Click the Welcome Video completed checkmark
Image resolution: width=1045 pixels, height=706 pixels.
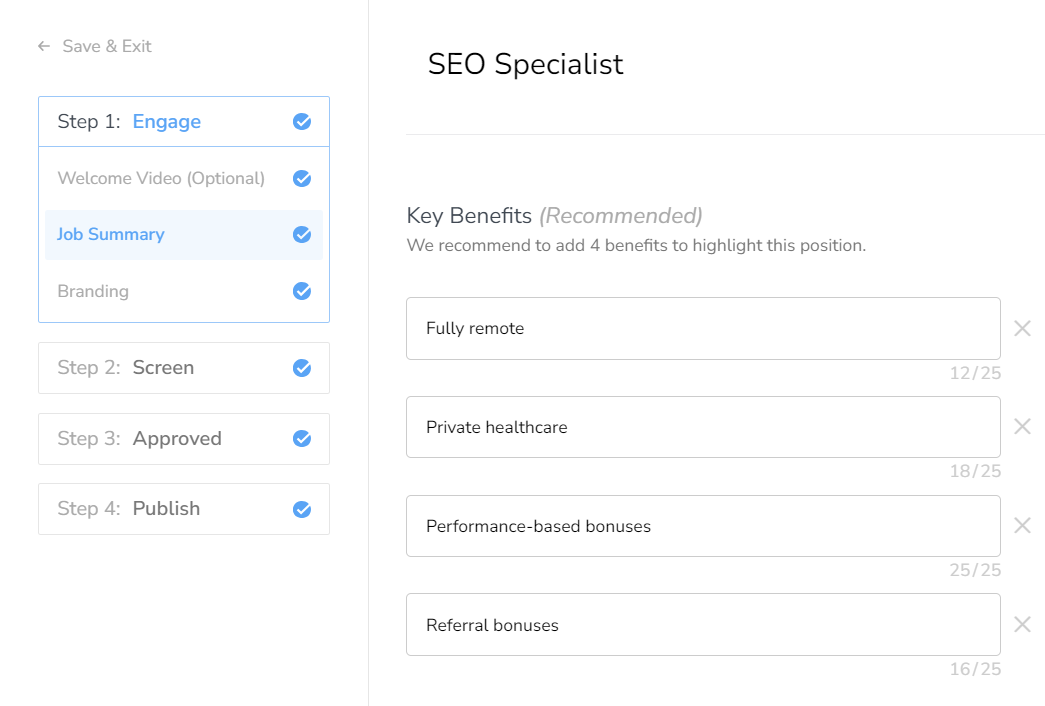click(x=302, y=179)
